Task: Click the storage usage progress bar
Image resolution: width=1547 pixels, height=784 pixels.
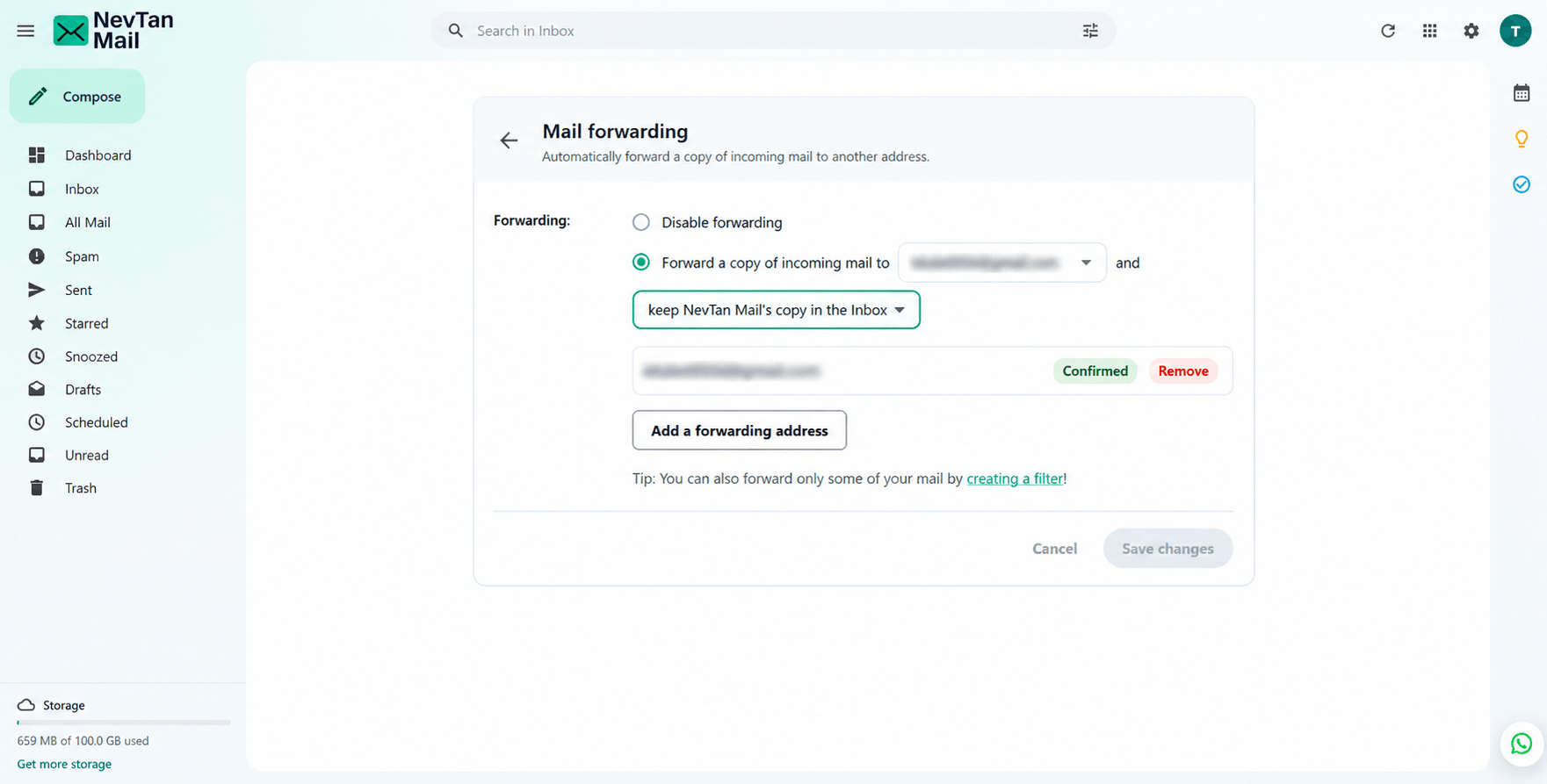Action: pyautogui.click(x=124, y=723)
